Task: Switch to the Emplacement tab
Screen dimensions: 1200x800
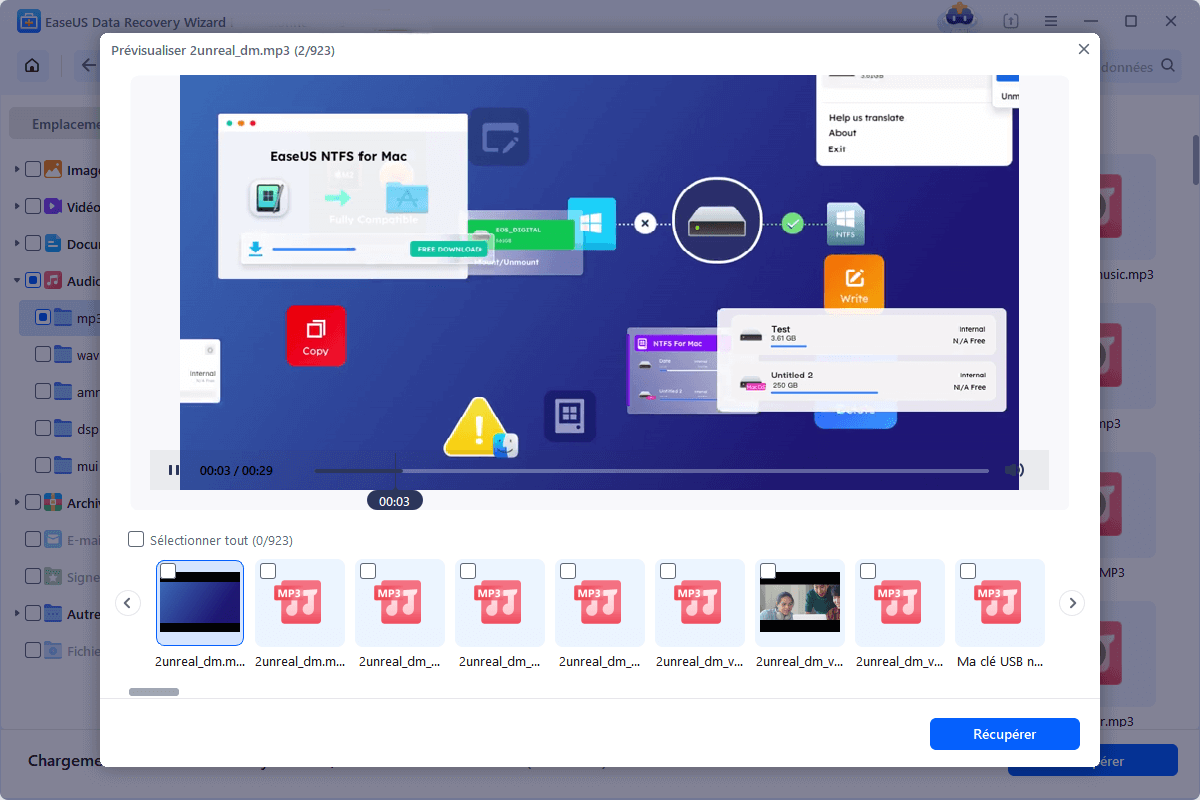Action: pyautogui.click(x=60, y=125)
